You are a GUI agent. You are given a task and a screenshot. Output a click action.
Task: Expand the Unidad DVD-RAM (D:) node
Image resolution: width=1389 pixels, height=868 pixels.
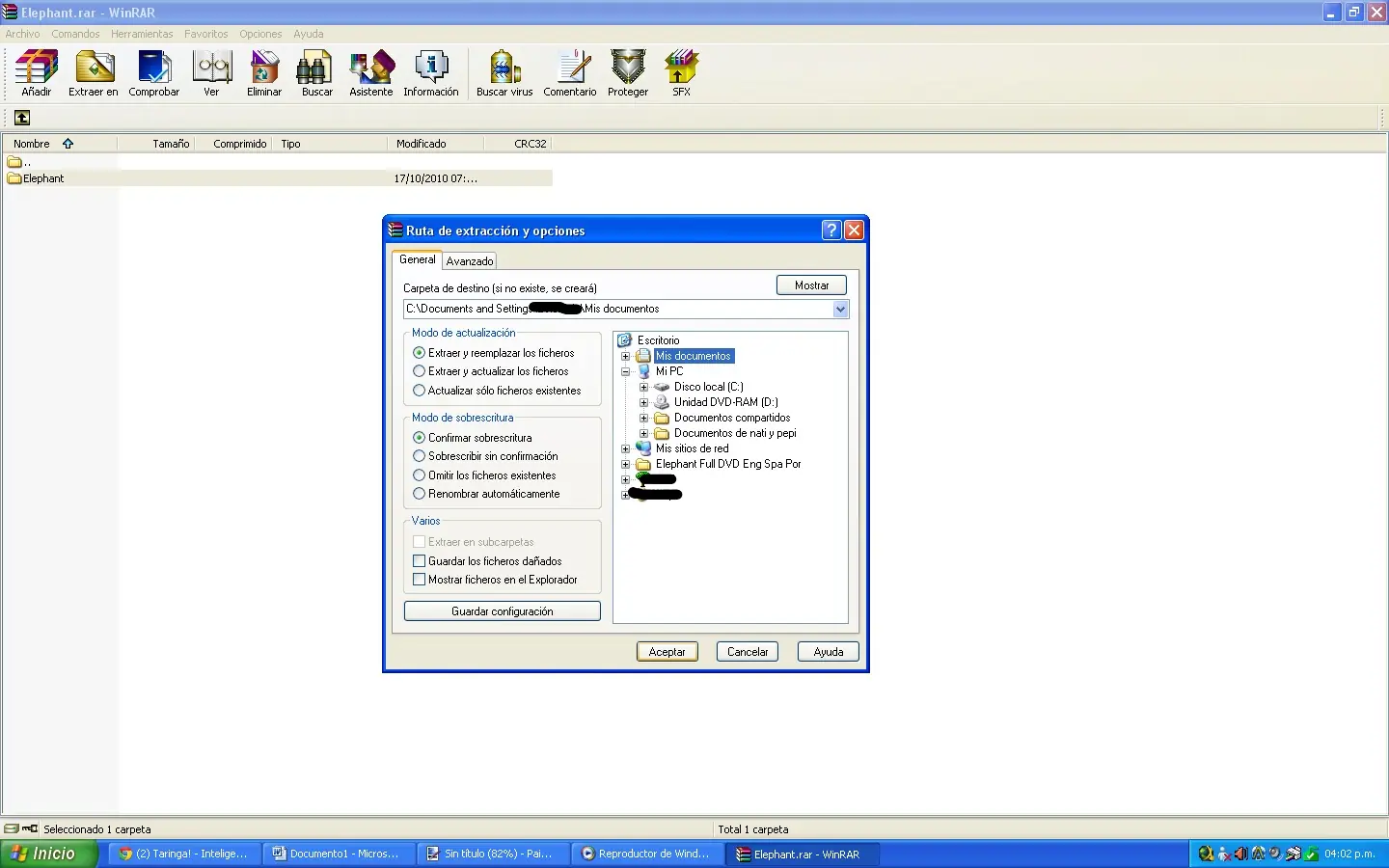643,402
